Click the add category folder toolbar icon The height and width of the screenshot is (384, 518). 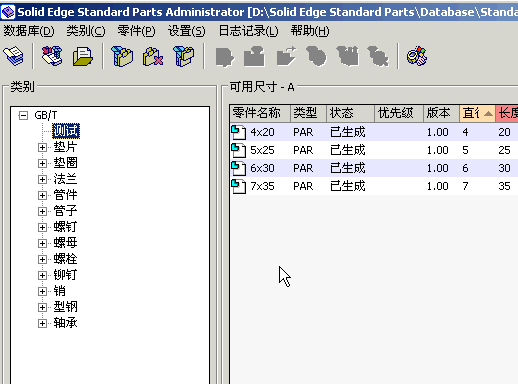click(122, 56)
